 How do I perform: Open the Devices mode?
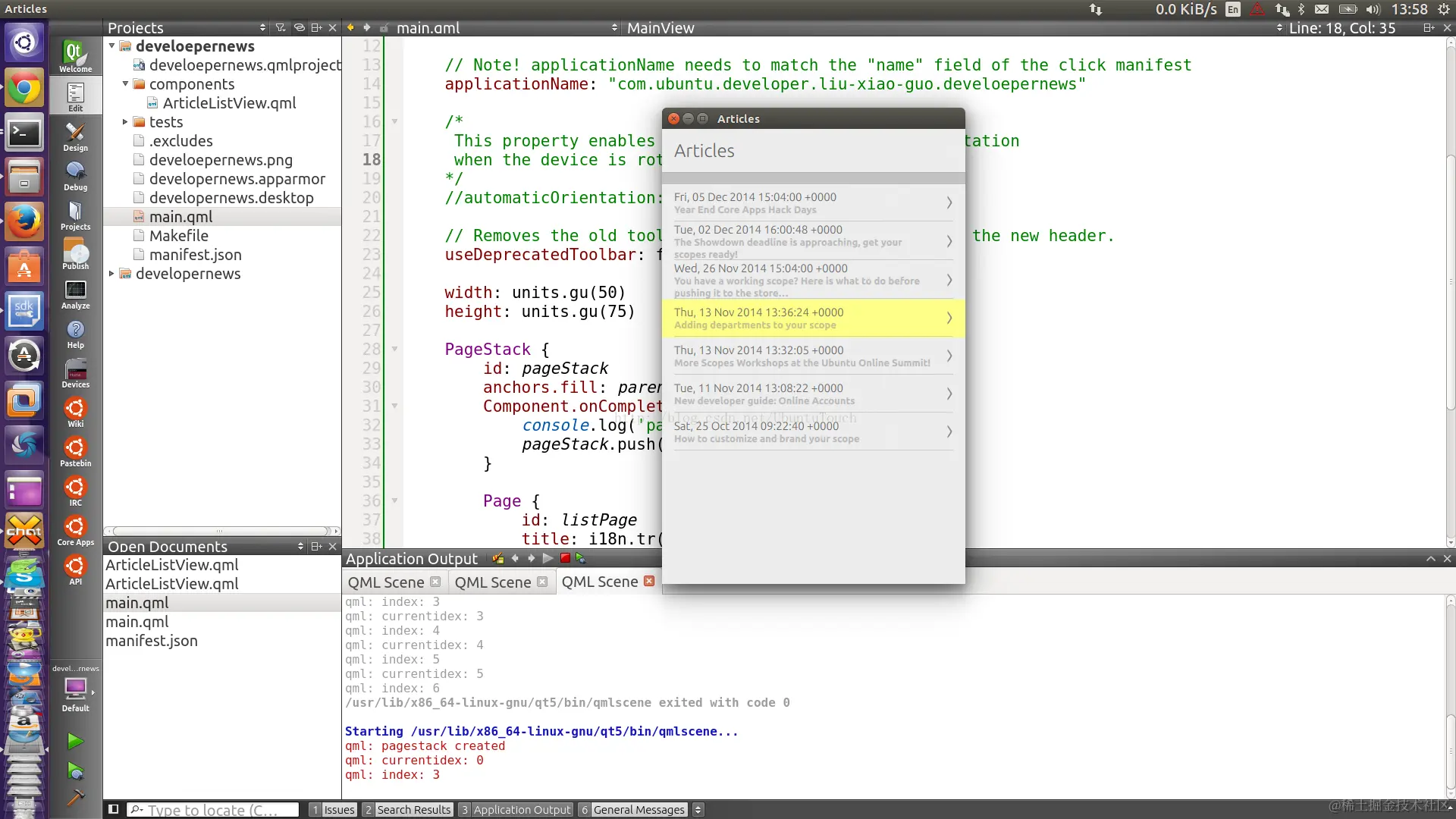(x=75, y=374)
